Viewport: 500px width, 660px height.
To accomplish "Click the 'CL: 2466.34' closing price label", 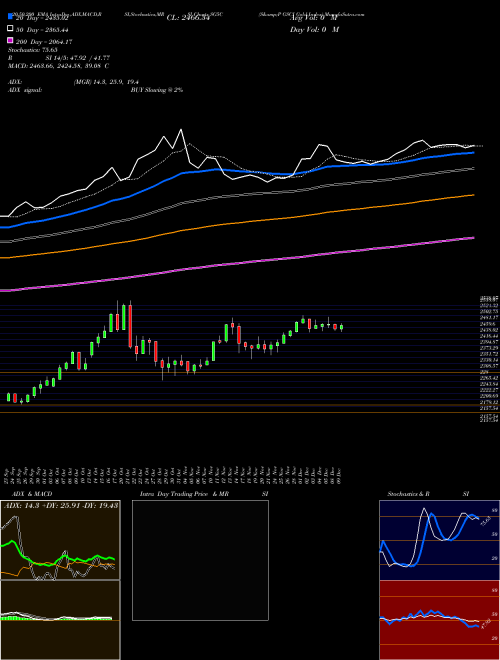I will click(188, 18).
